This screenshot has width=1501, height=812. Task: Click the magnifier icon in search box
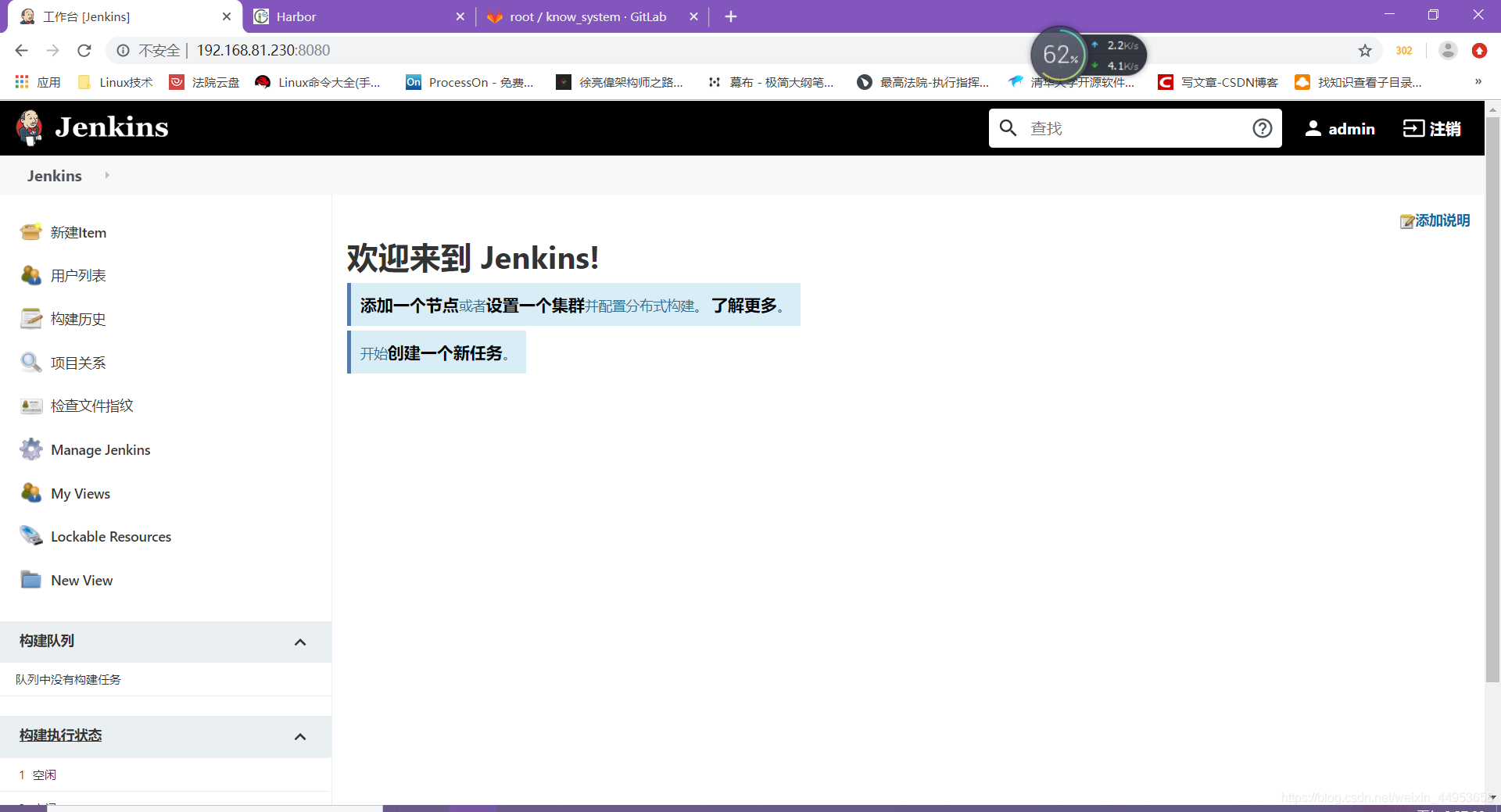[x=1008, y=128]
